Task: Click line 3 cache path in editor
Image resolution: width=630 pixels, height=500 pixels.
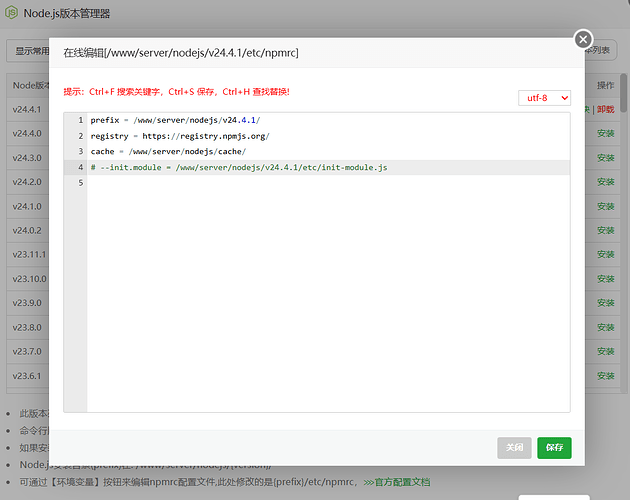Action: tap(168, 152)
